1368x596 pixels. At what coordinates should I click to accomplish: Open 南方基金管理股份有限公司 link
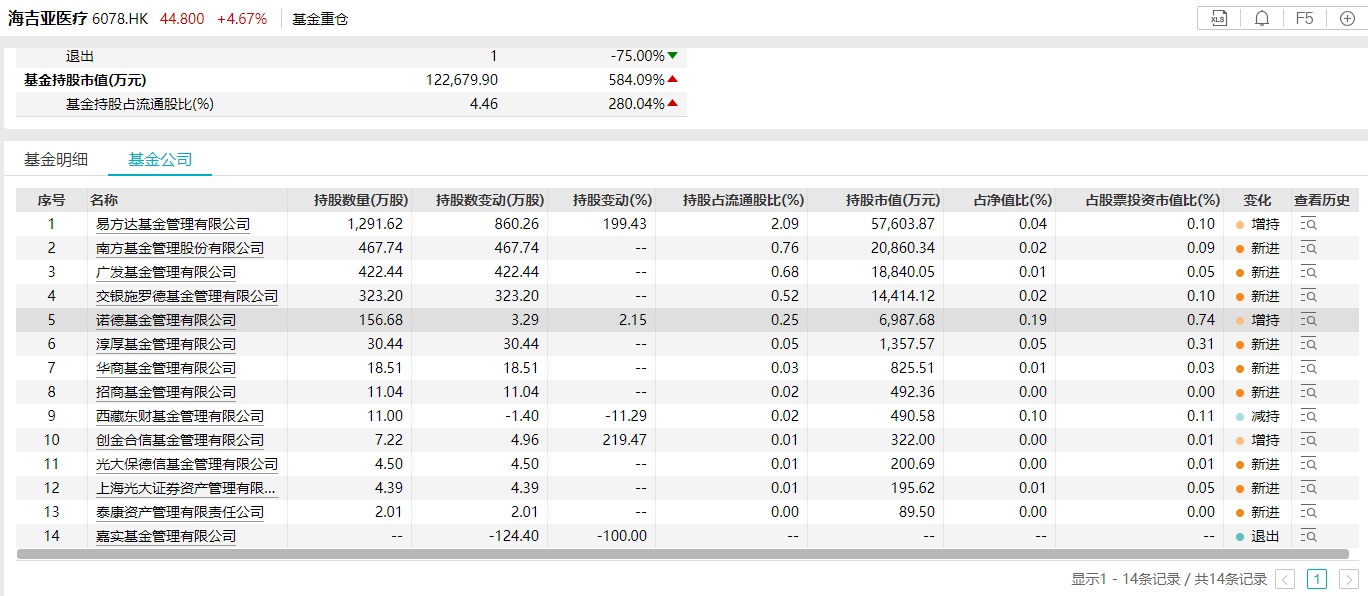click(180, 248)
